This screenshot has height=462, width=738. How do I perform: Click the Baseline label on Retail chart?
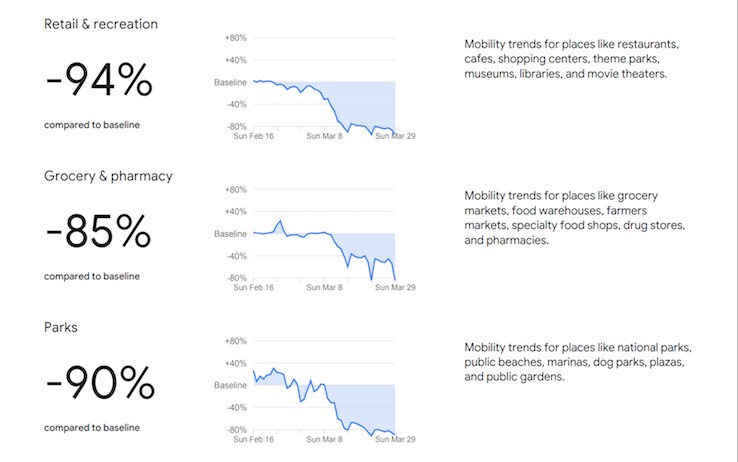coord(230,82)
